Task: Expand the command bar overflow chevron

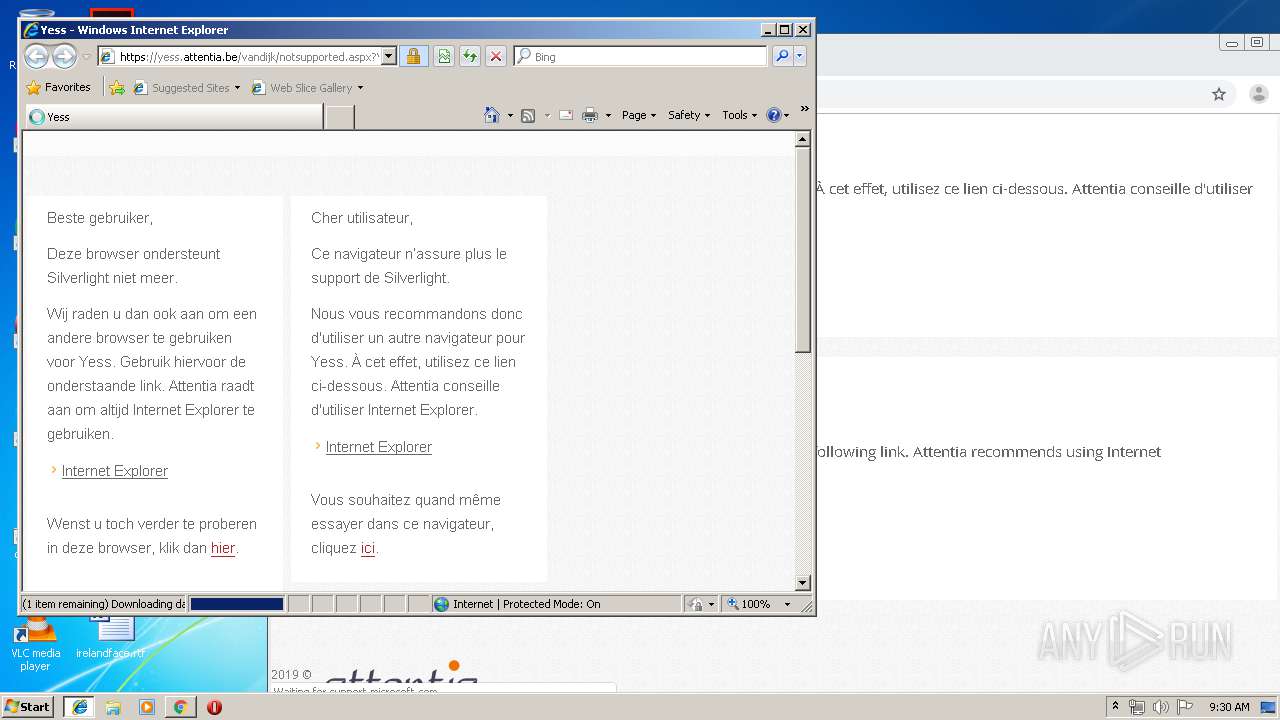Action: pyautogui.click(x=804, y=109)
